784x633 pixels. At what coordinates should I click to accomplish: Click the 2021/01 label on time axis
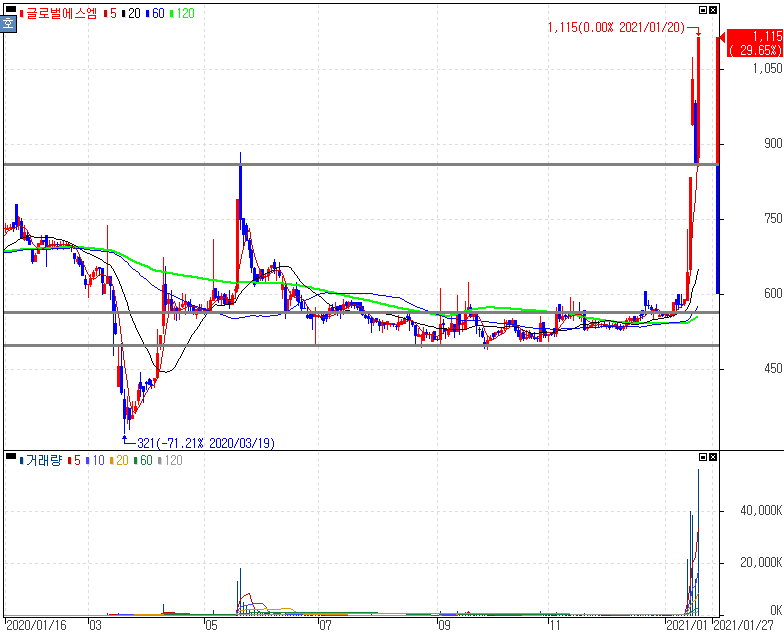[x=687, y=626]
